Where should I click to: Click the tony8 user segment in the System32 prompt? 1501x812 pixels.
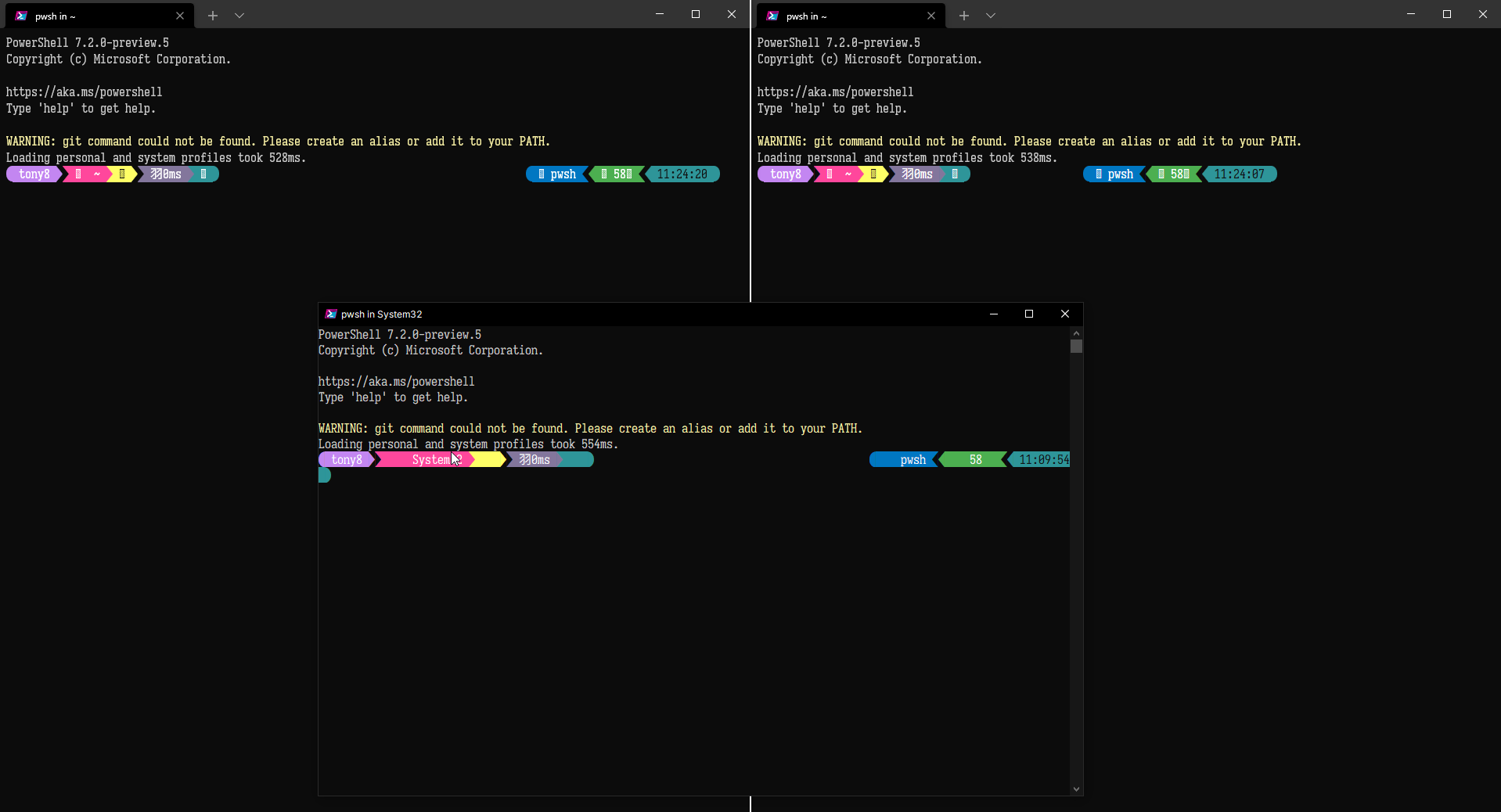[x=345, y=460]
